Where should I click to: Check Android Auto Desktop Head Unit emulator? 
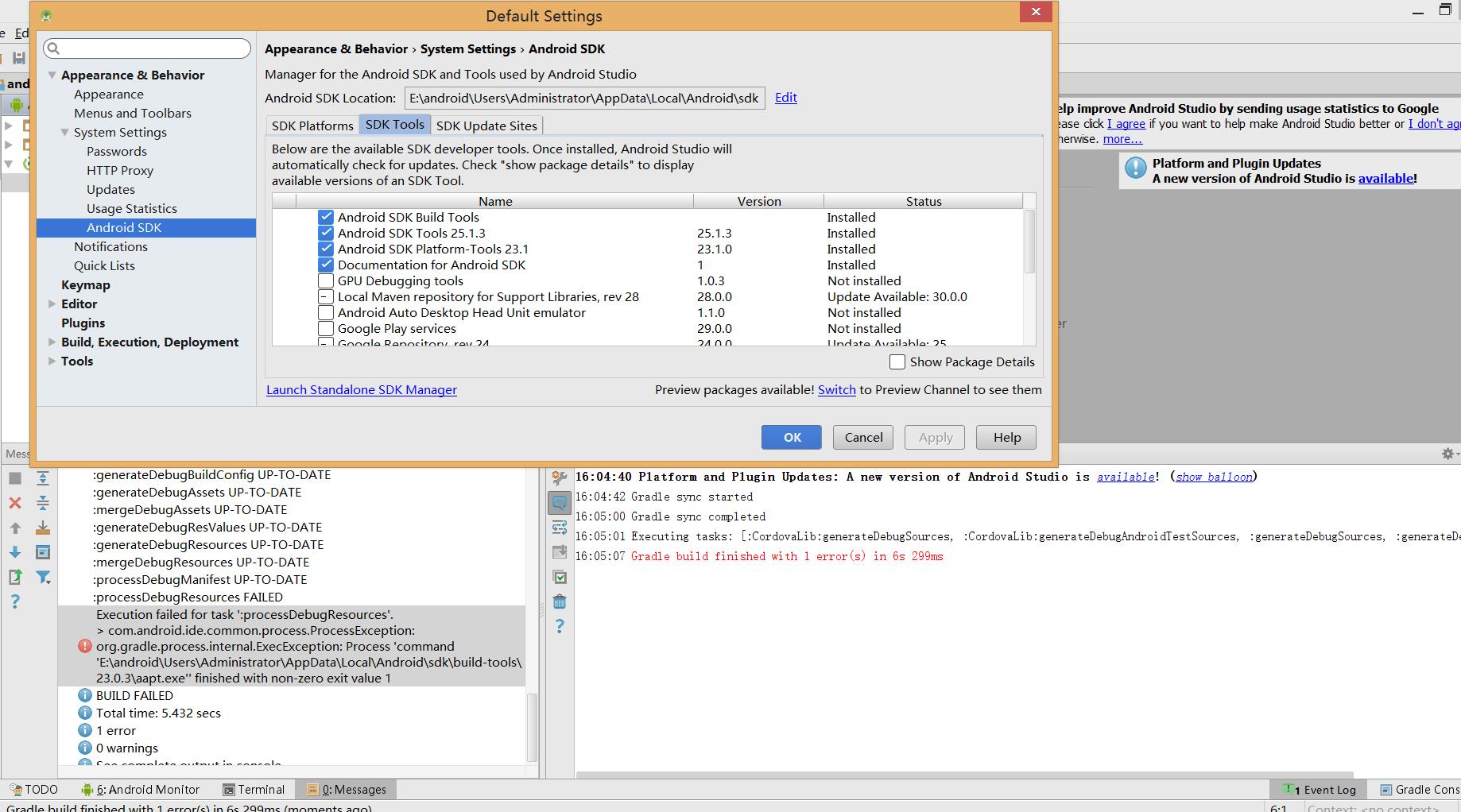(326, 312)
